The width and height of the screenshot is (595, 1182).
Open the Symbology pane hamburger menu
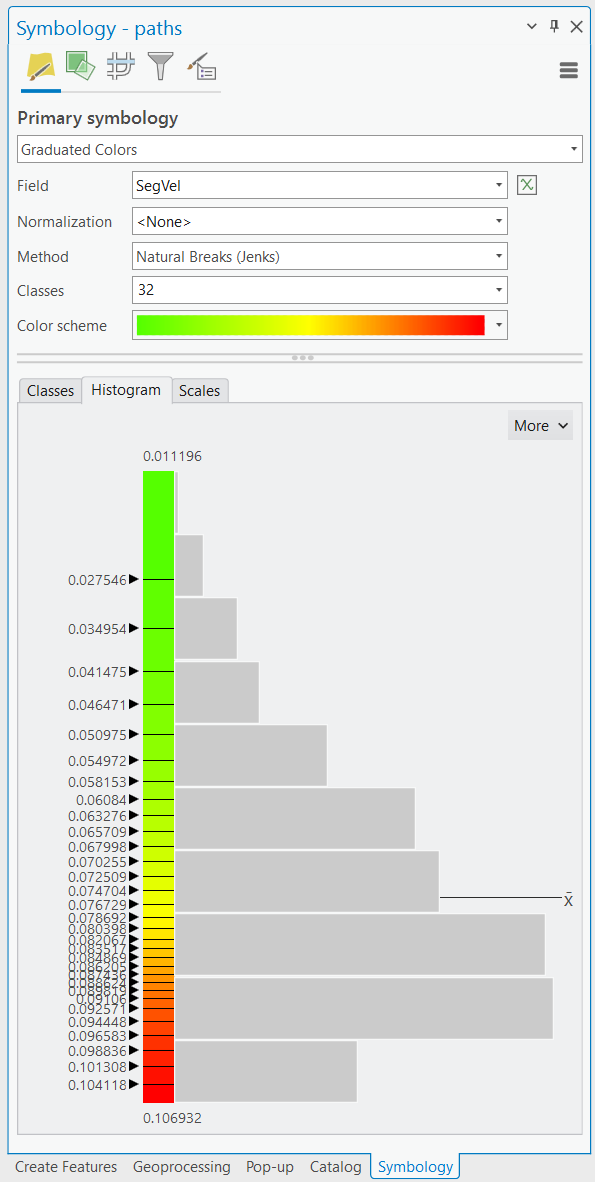click(569, 71)
